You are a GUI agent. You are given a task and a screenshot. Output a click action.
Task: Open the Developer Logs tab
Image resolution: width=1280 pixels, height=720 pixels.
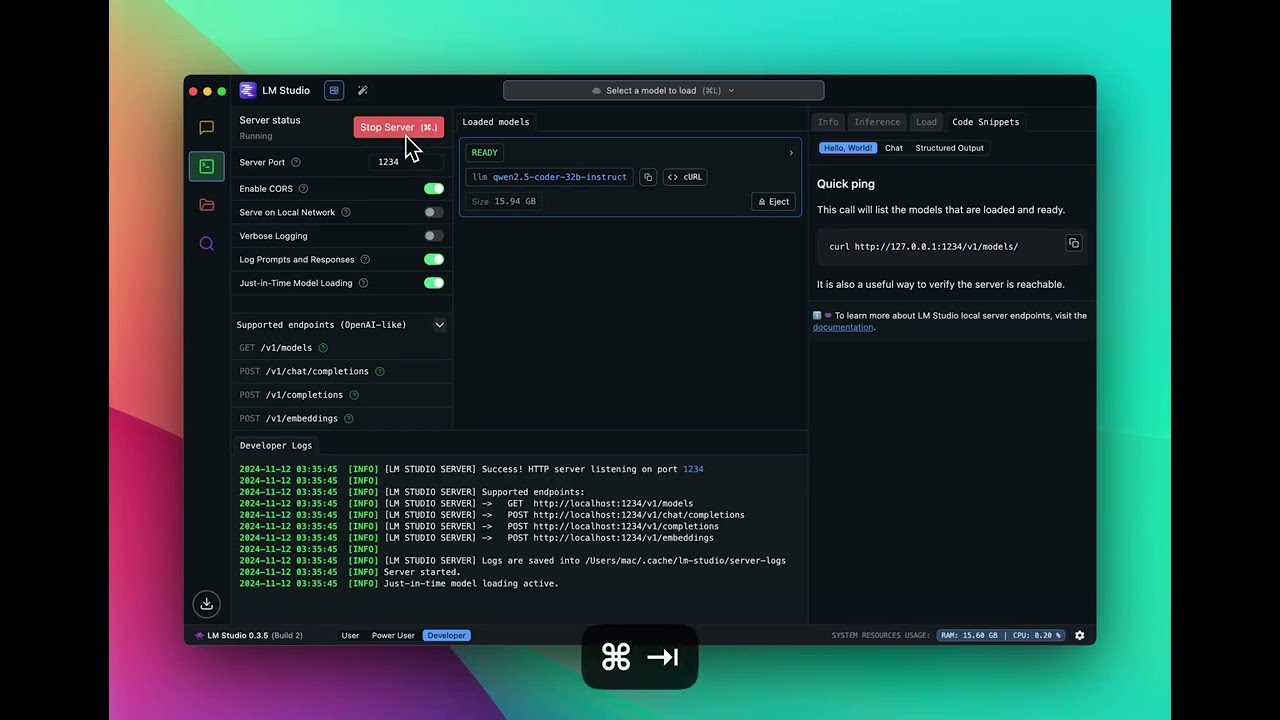pyautogui.click(x=276, y=445)
